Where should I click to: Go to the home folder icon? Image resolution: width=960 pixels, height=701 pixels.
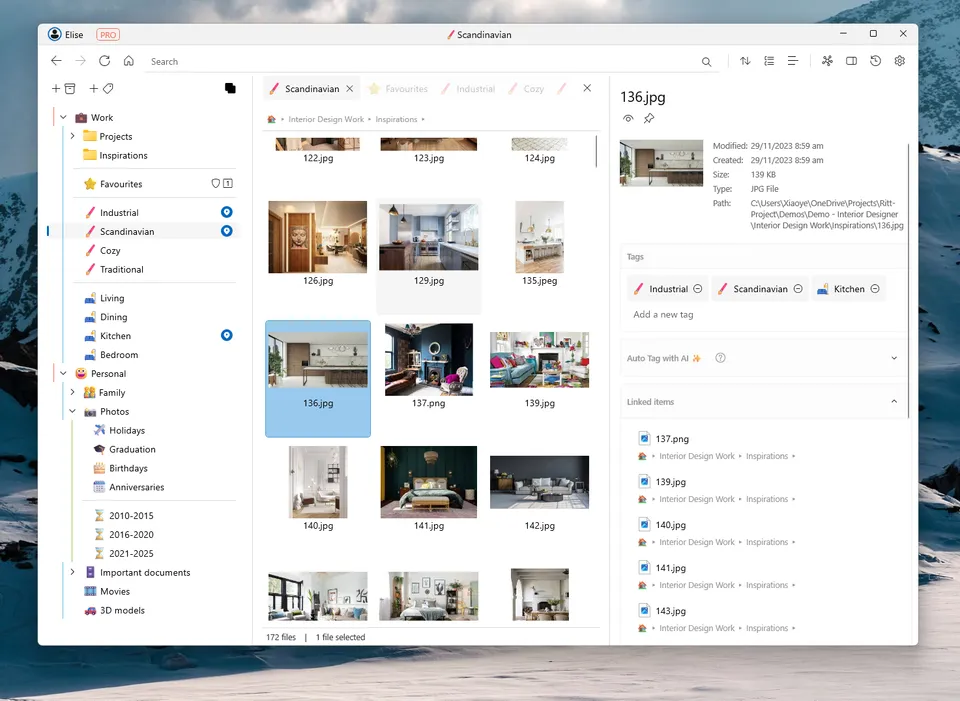click(x=129, y=61)
